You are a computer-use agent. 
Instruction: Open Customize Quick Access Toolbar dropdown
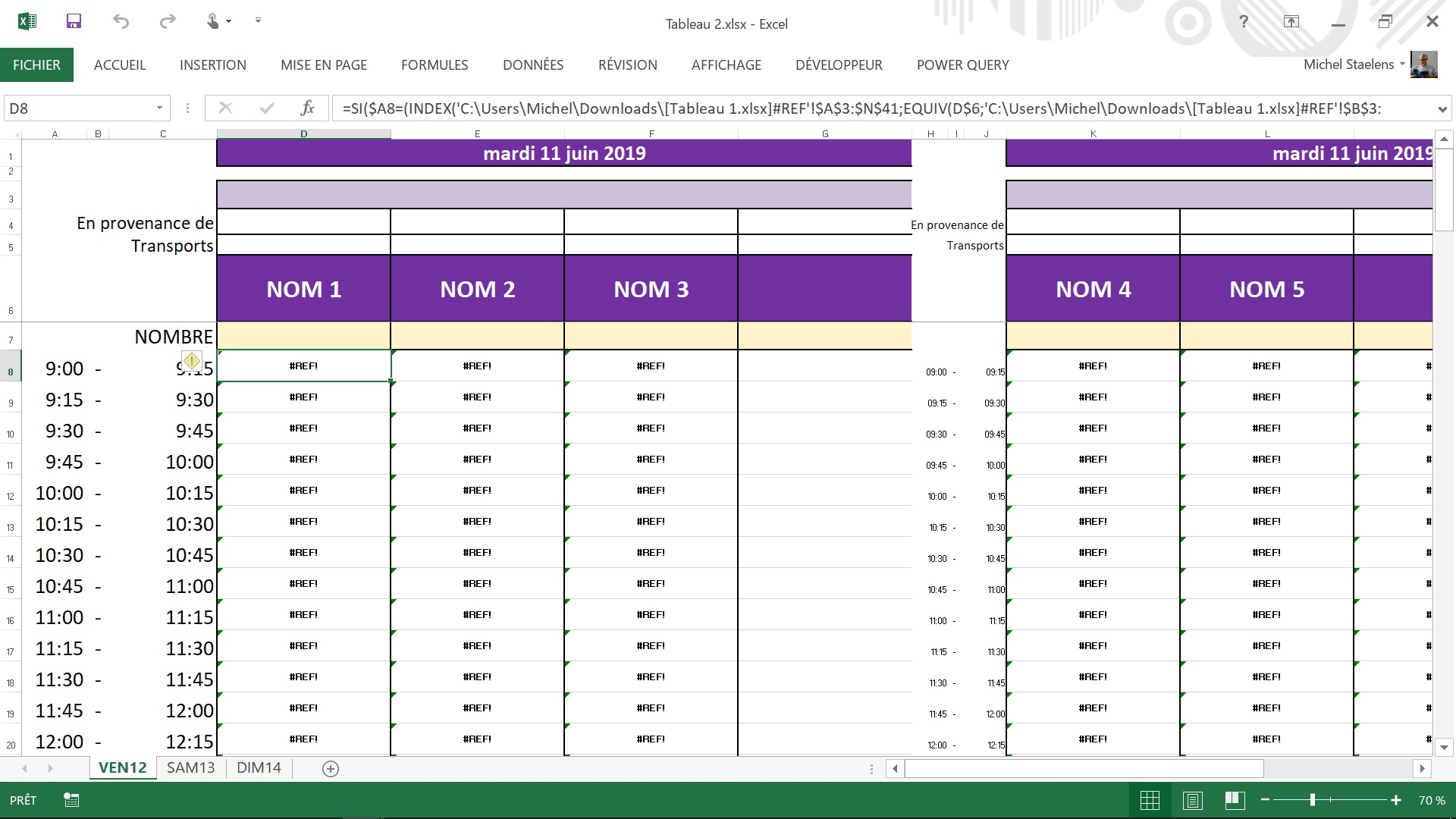click(258, 21)
